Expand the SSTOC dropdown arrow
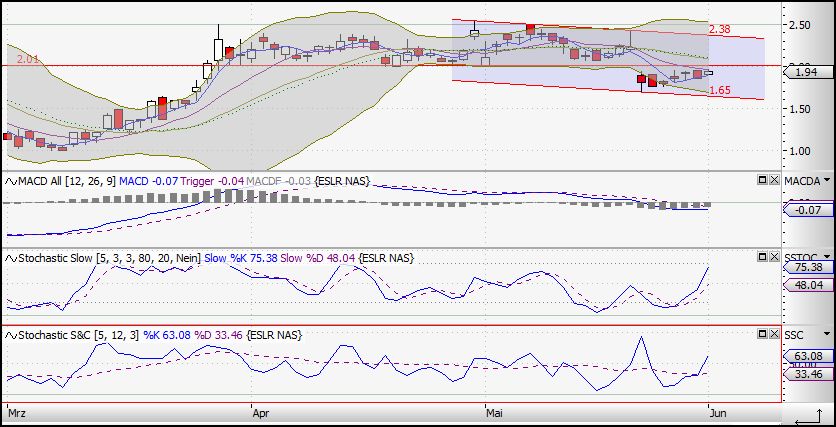Viewport: 836px width, 427px height. [x=826, y=258]
